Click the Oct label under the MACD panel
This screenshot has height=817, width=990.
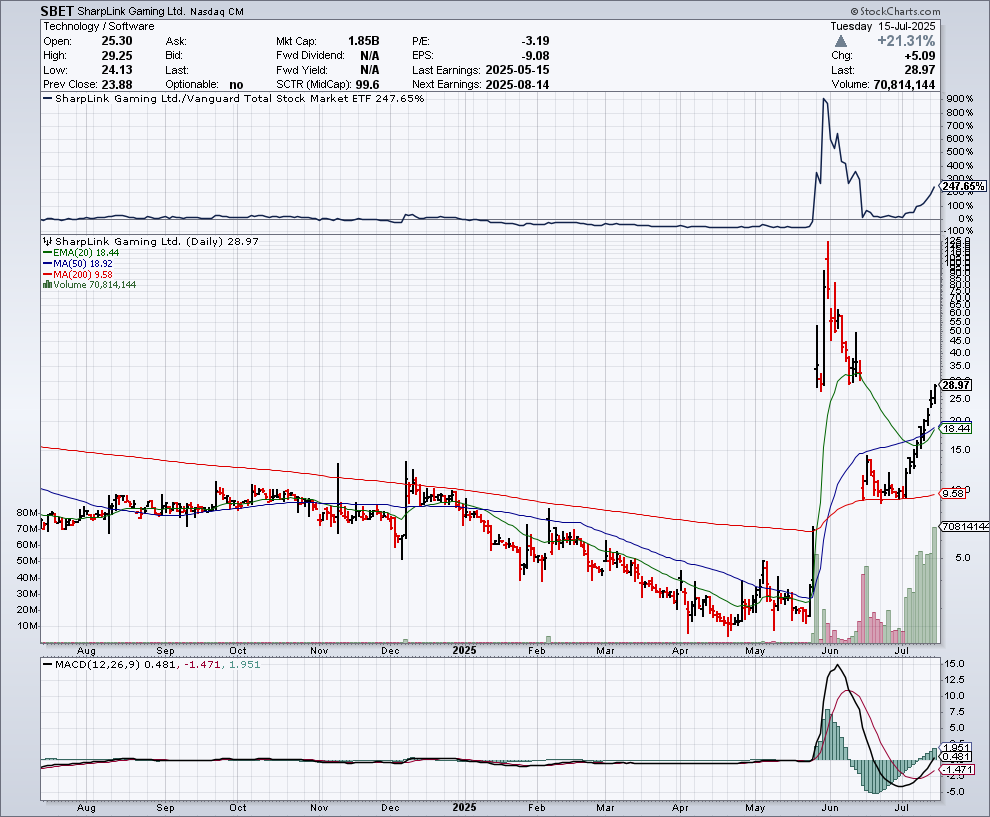coord(238,808)
